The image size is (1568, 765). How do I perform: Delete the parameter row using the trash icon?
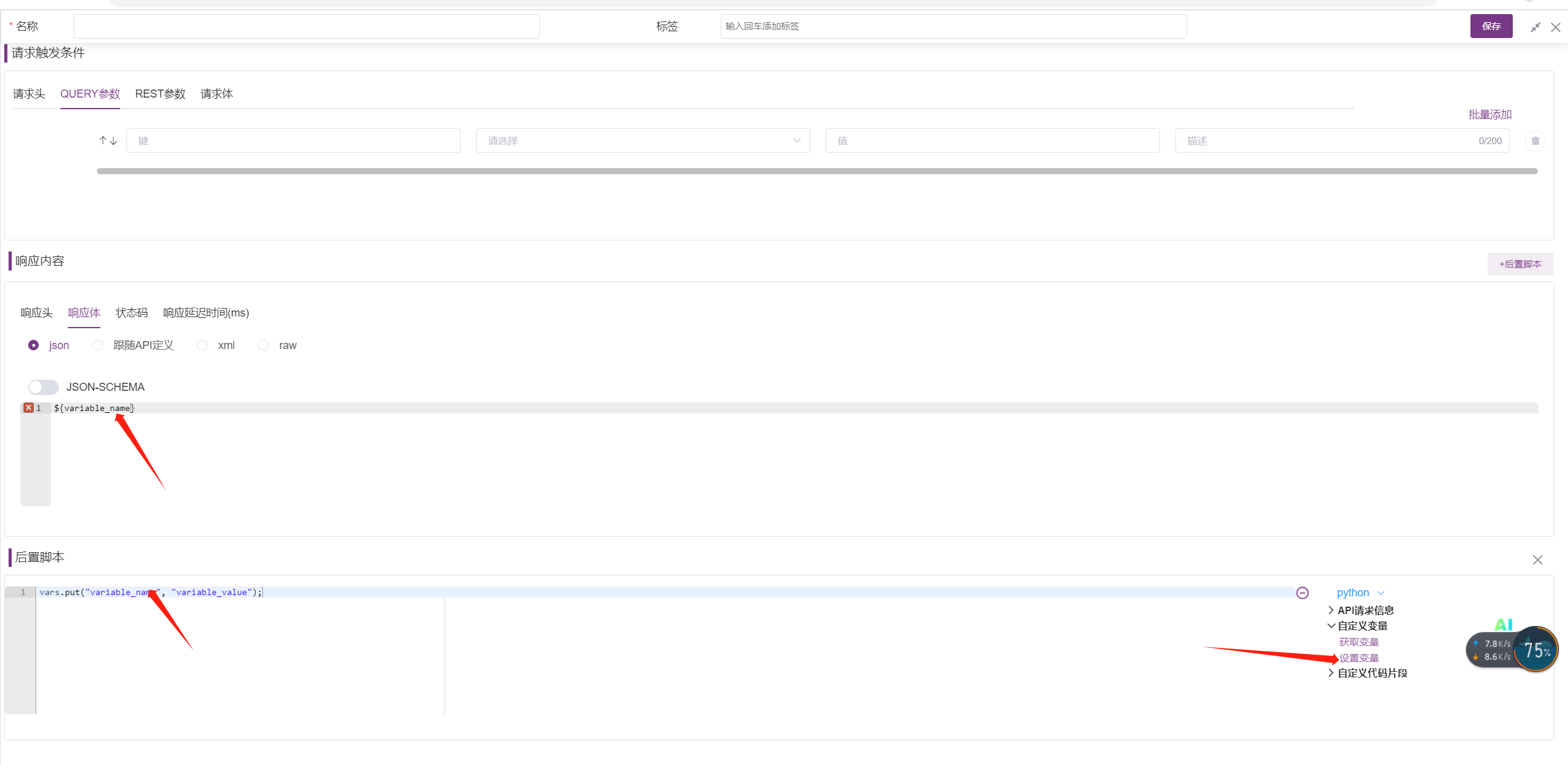[1535, 140]
